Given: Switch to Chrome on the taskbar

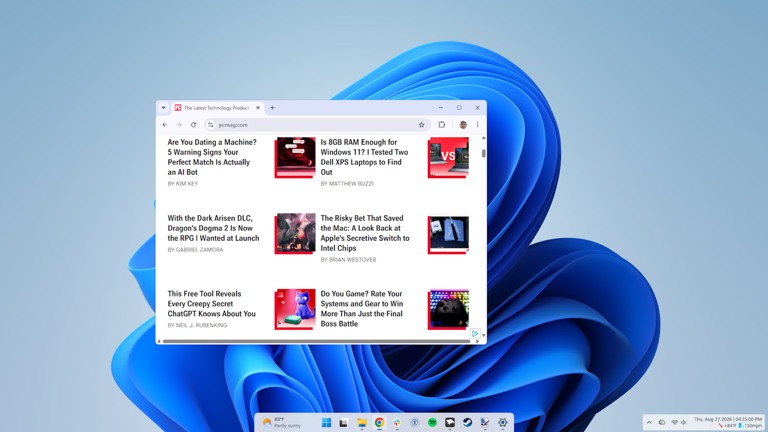Looking at the screenshot, I should pos(379,422).
